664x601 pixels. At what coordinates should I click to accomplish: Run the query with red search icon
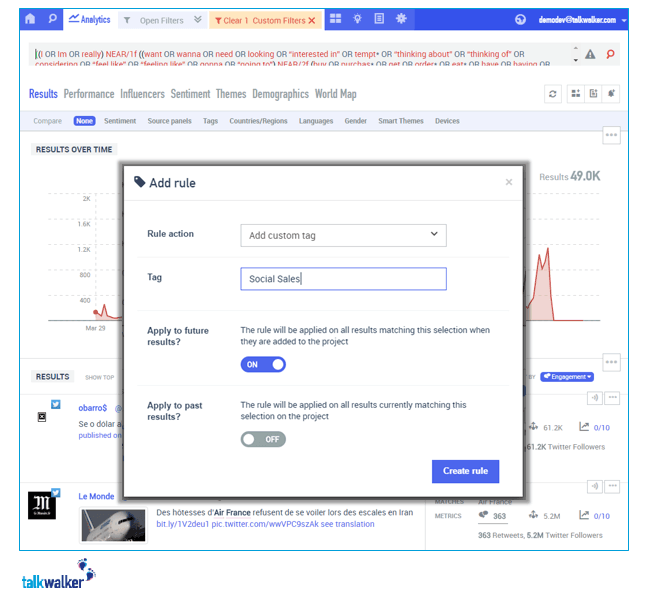[610, 54]
